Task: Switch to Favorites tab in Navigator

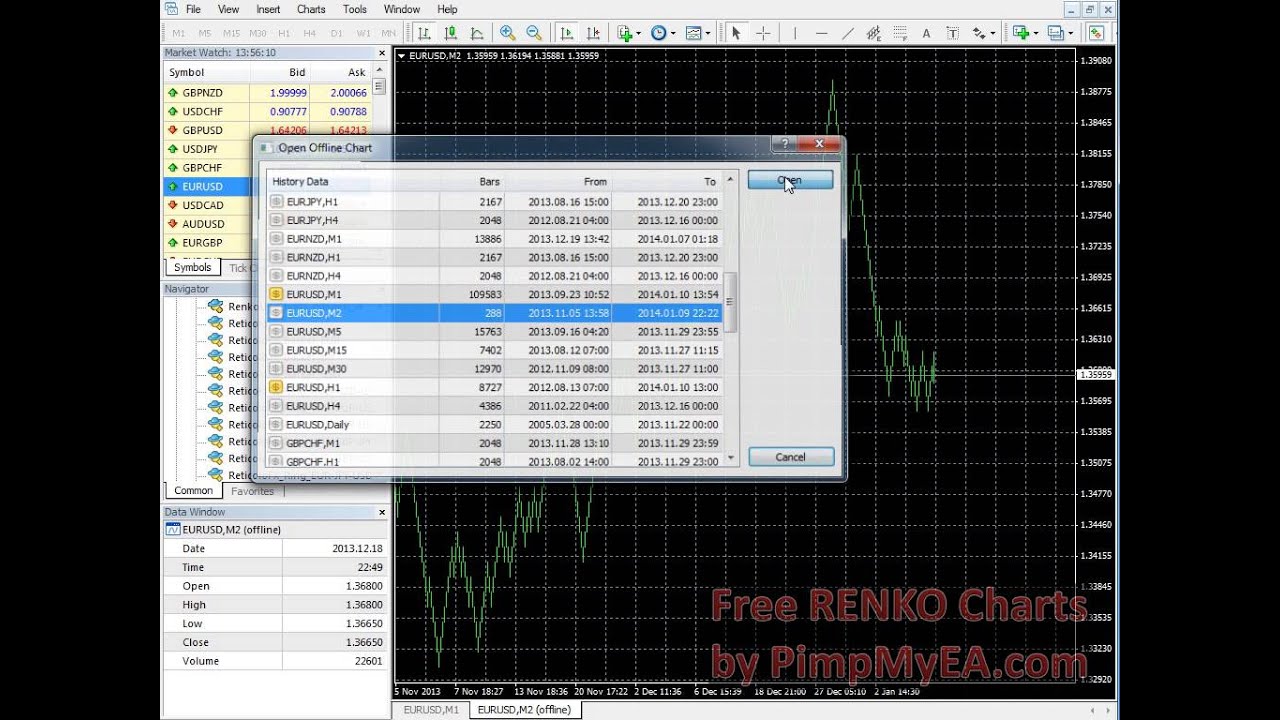Action: coord(252,491)
